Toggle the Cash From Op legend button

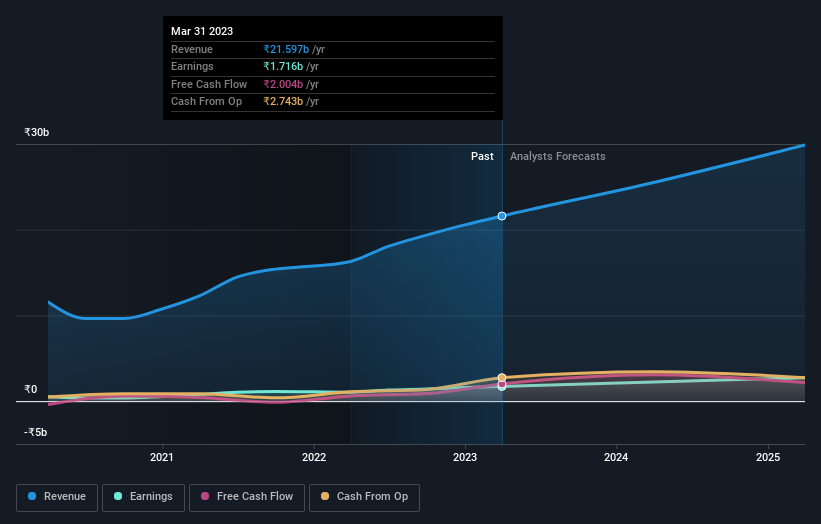coord(364,497)
